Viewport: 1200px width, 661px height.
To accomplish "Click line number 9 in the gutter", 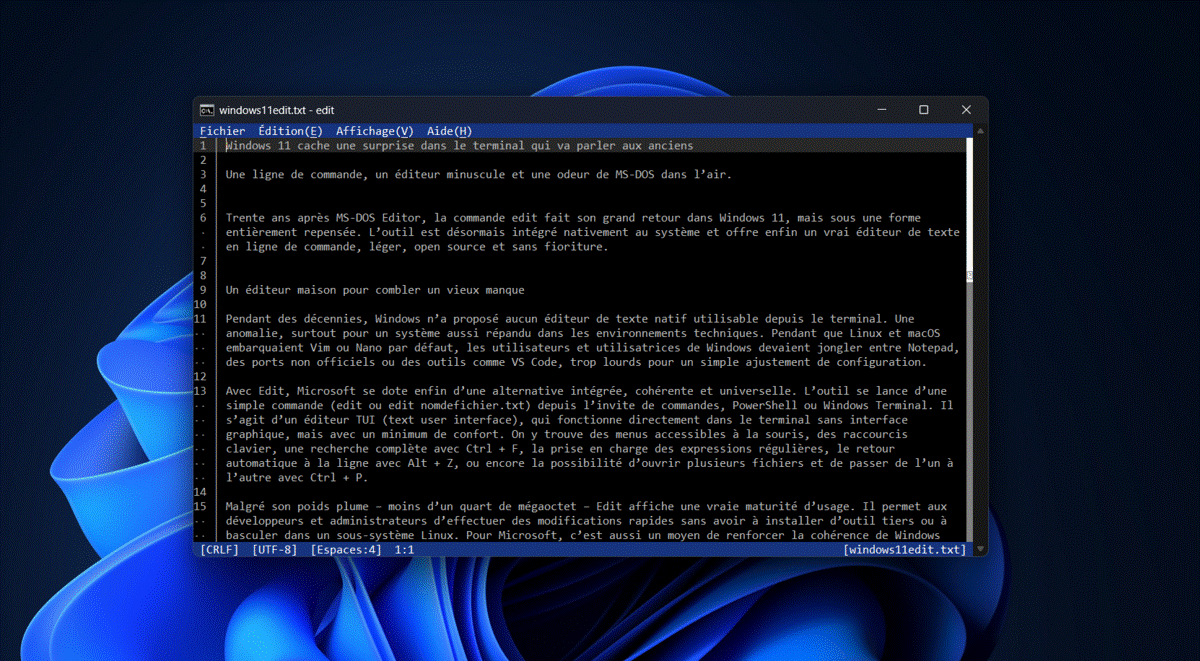I will pyautogui.click(x=203, y=290).
